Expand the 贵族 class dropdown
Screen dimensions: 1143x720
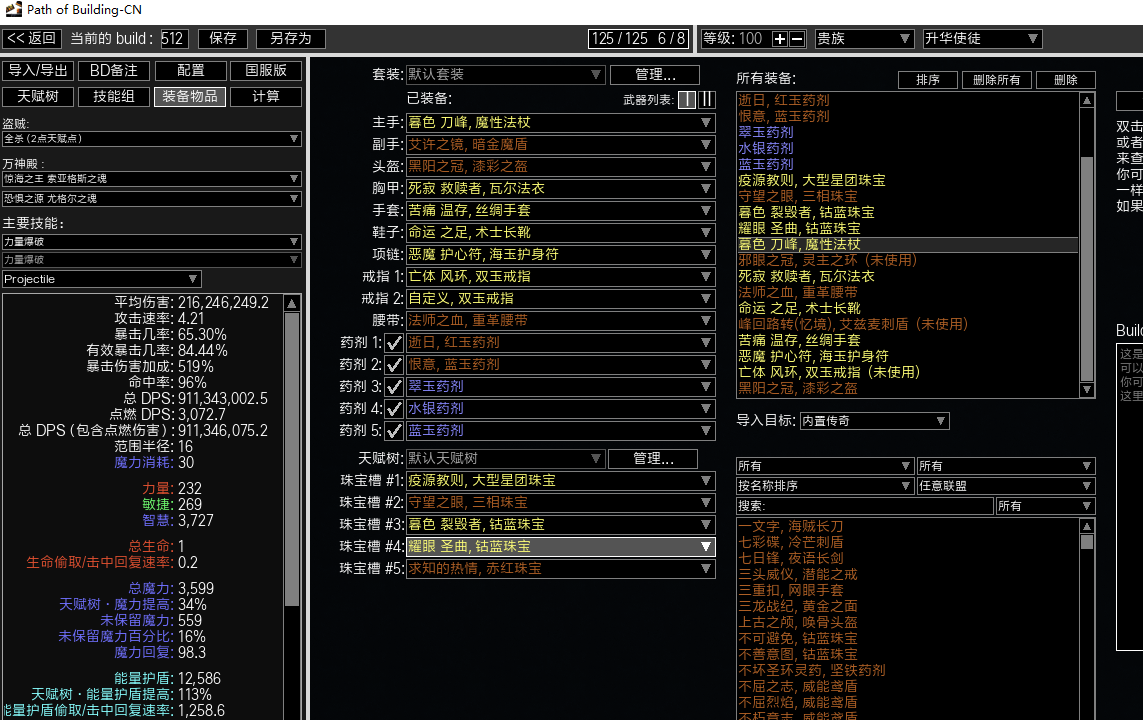point(864,39)
